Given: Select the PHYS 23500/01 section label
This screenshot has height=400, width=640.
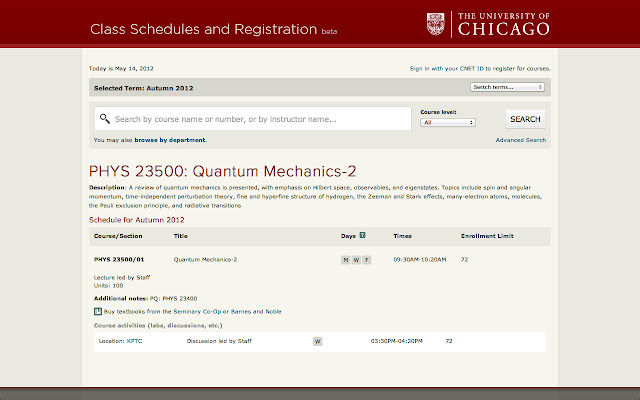Looking at the screenshot, I should (119, 260).
